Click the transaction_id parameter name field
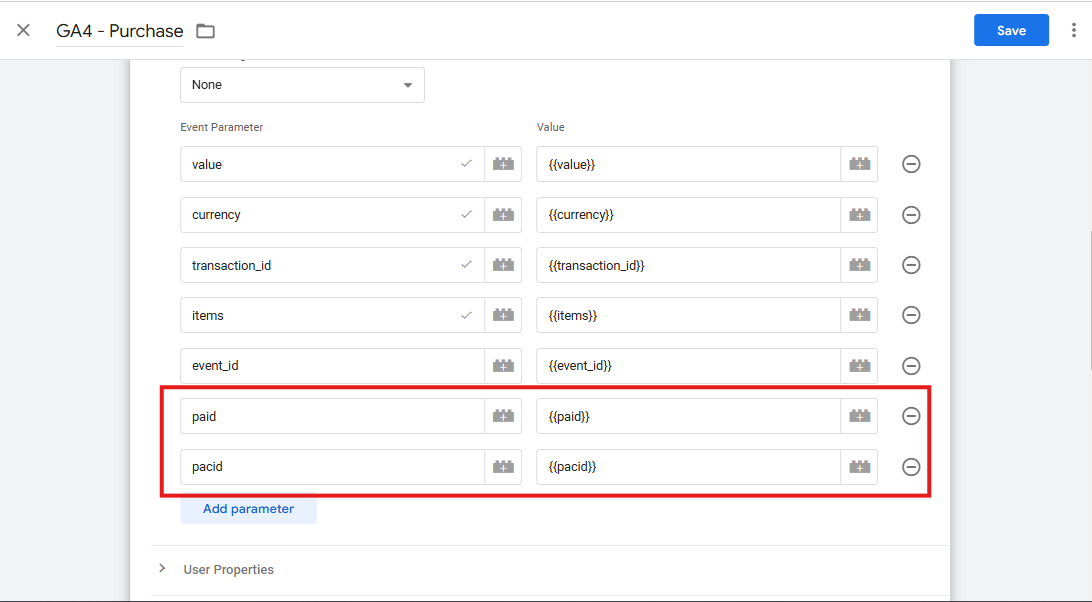 click(332, 265)
